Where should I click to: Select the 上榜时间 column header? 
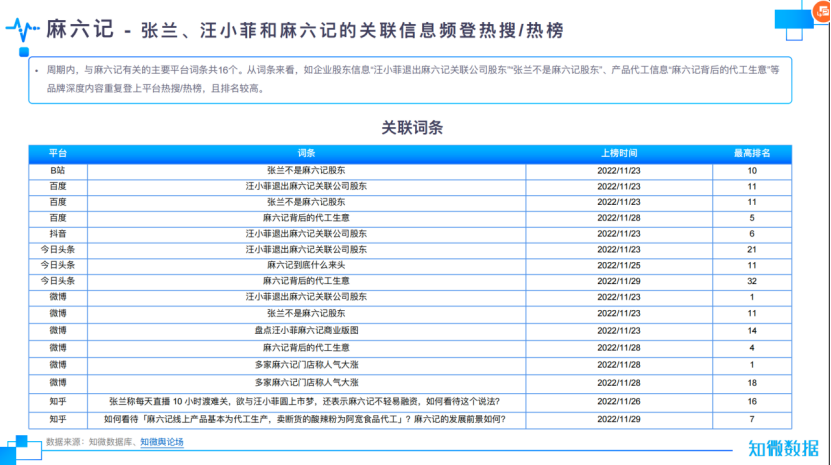(618, 153)
